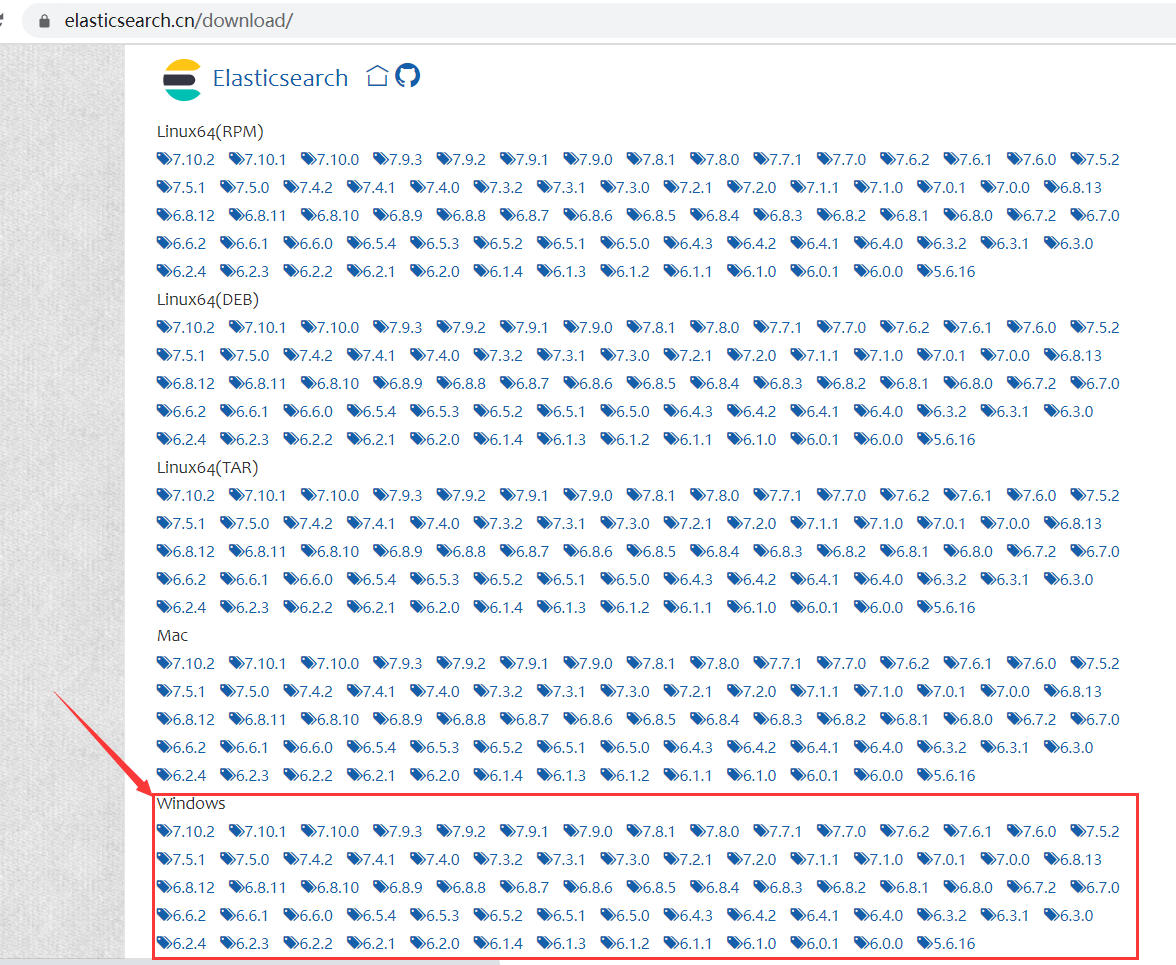Viewport: 1176px width, 965px height.
Task: Download Linux64 RPM version 7.10.2
Action: coord(185,160)
